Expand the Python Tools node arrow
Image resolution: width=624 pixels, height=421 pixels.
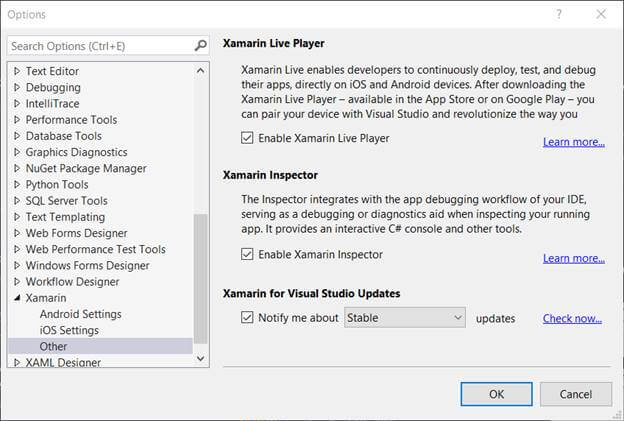(17, 184)
